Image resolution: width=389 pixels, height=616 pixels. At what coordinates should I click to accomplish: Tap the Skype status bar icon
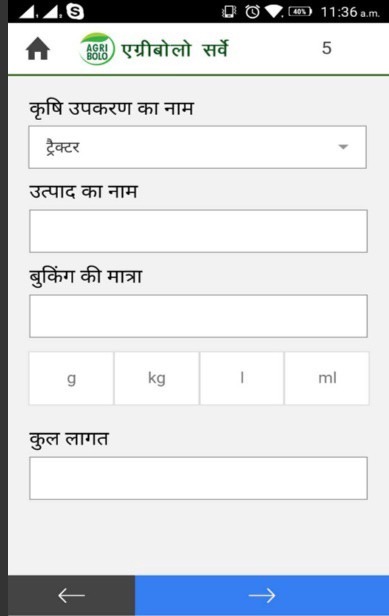(75, 11)
